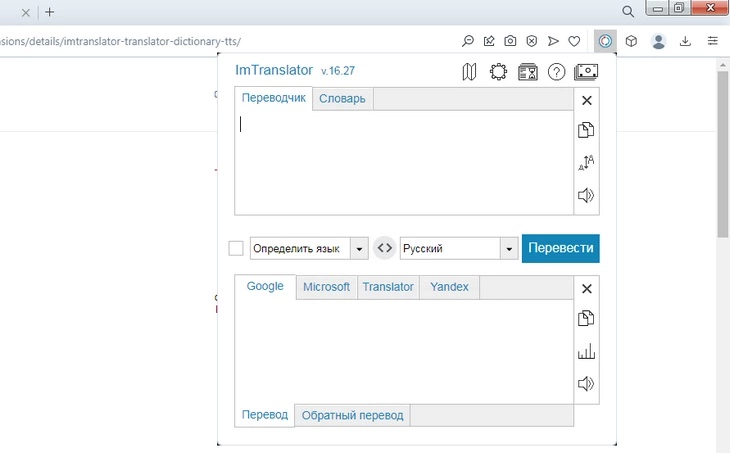Open the translation history hourglass icon
Viewport: 730px width, 453px height.
527,72
